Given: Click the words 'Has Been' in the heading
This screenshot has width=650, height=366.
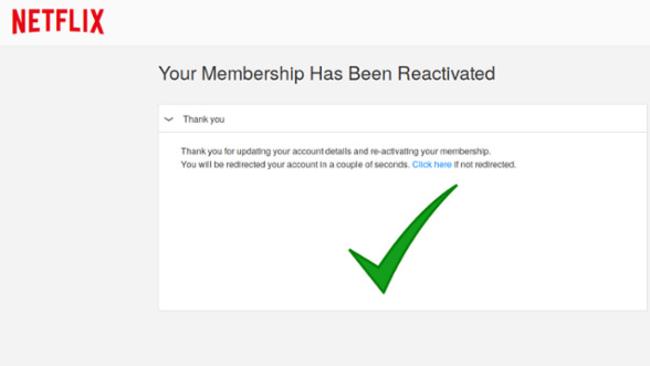Looking at the screenshot, I should point(351,73).
